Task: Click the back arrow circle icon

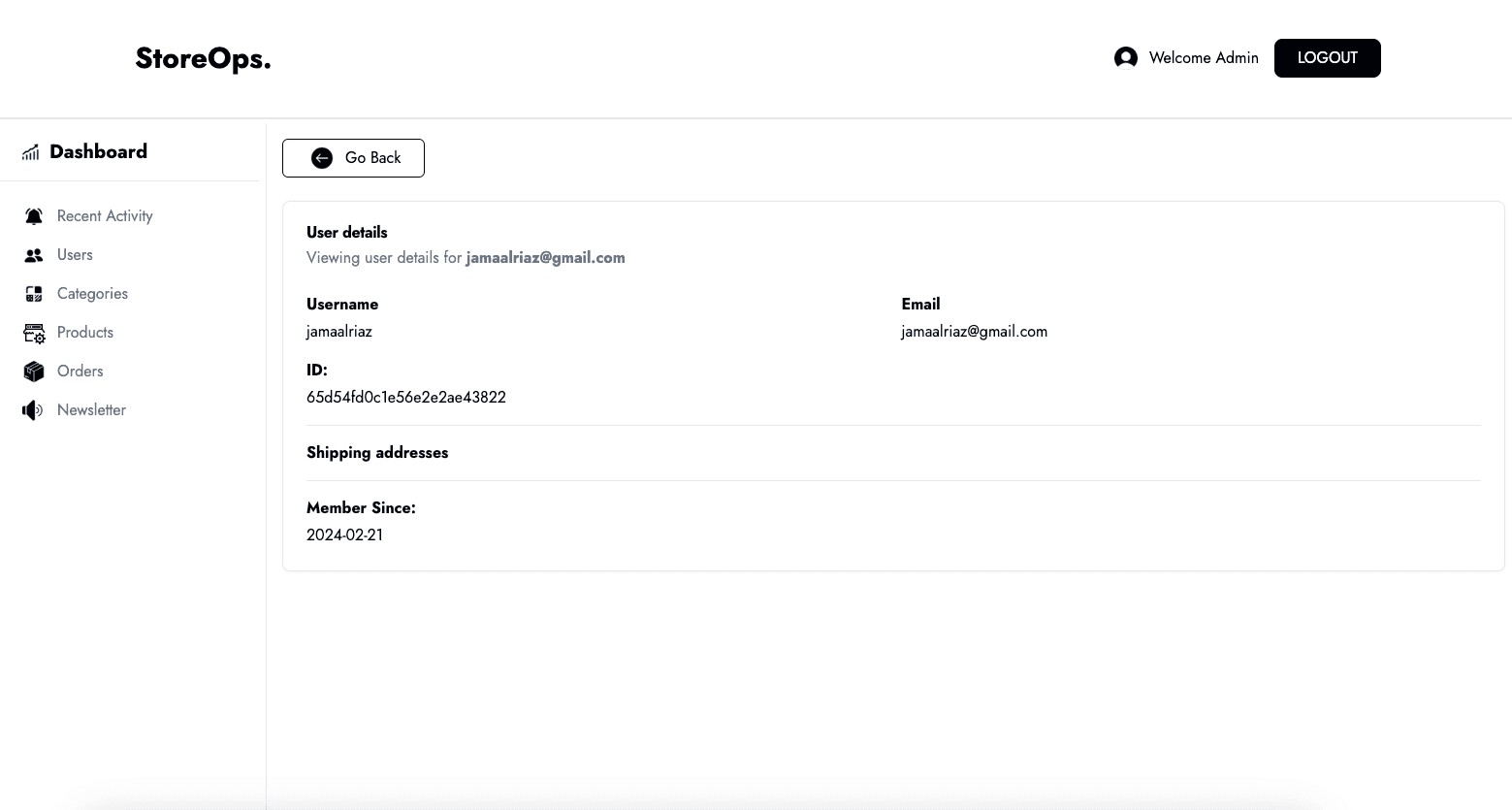Action: tap(322, 158)
